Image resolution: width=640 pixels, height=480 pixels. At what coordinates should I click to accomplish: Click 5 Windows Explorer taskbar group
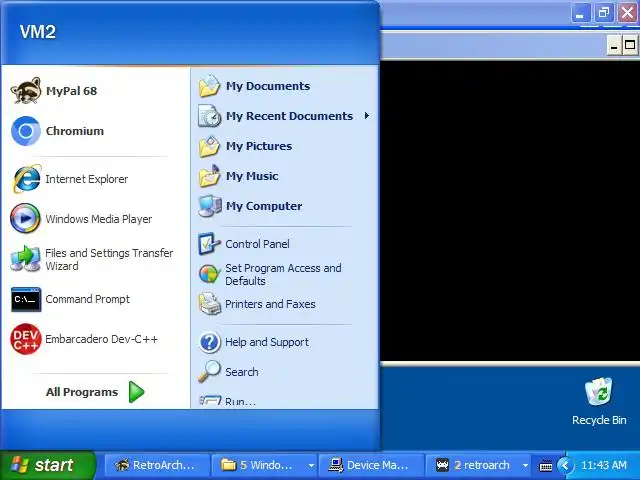264,465
